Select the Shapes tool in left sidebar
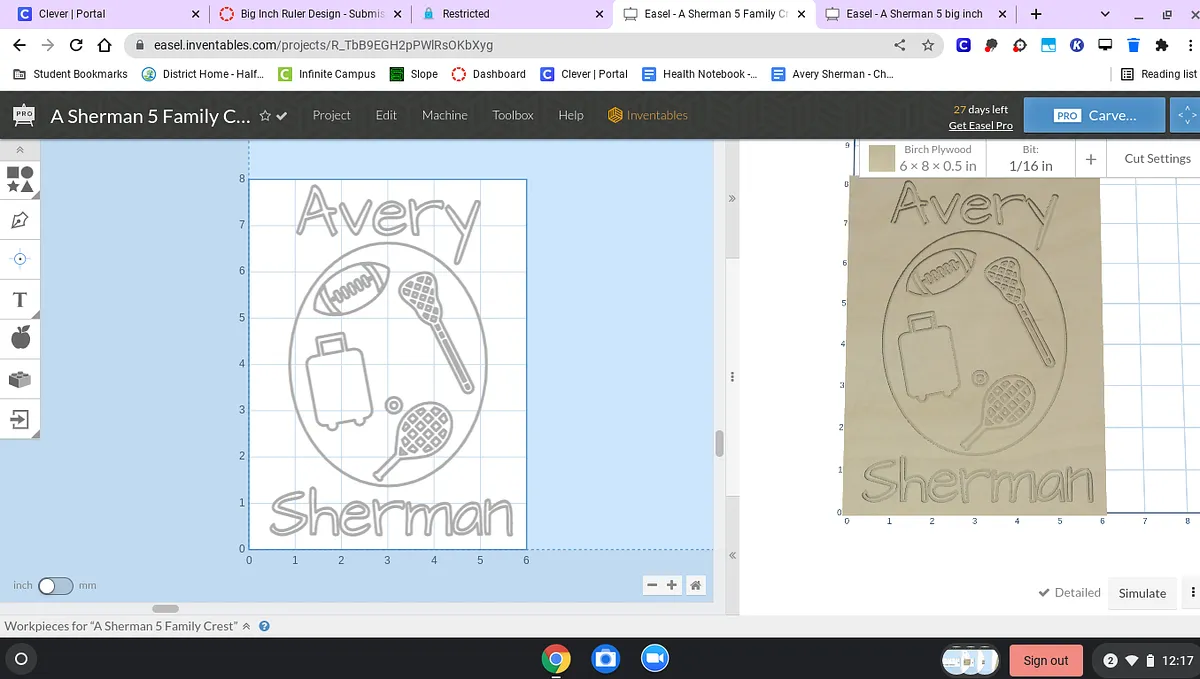The height and width of the screenshot is (679, 1200). tap(20, 178)
